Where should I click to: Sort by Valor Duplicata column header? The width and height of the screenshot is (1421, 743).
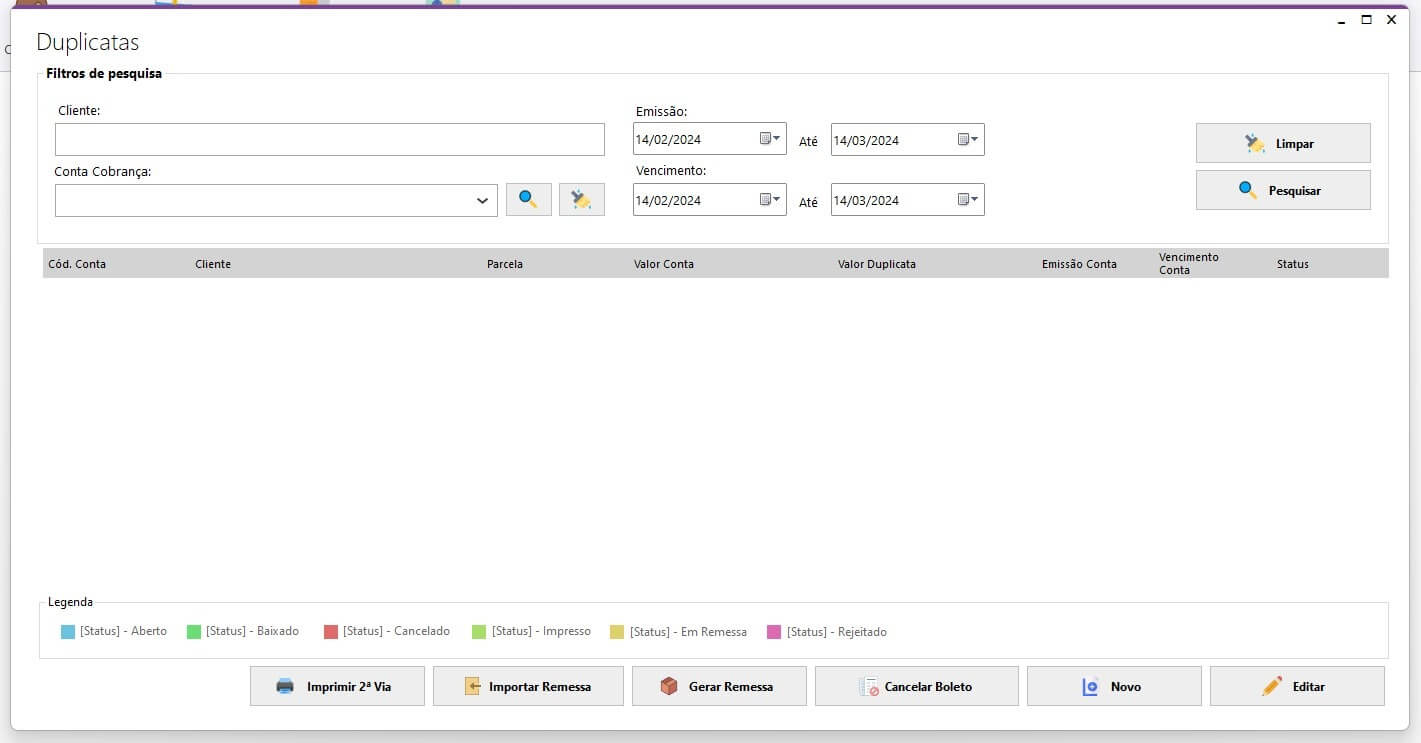pos(877,264)
